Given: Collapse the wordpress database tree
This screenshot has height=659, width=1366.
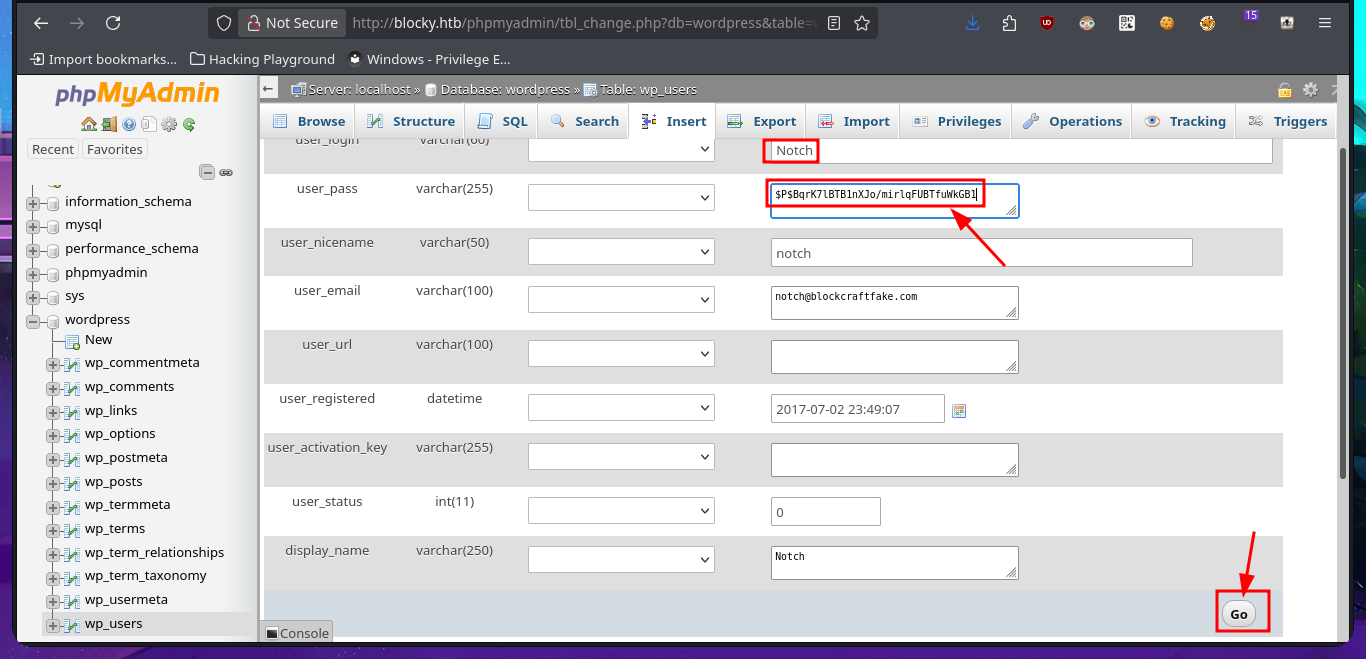Looking at the screenshot, I should (33, 321).
